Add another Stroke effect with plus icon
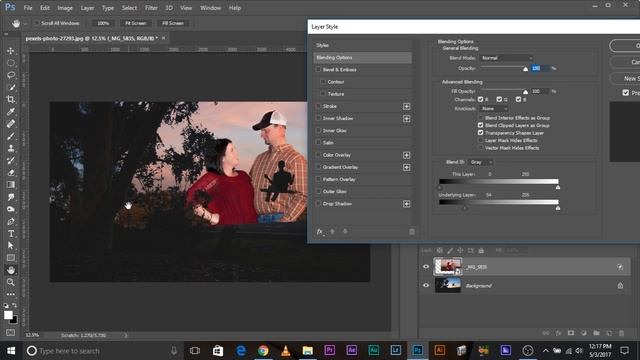This screenshot has width=640, height=360. pyautogui.click(x=407, y=106)
